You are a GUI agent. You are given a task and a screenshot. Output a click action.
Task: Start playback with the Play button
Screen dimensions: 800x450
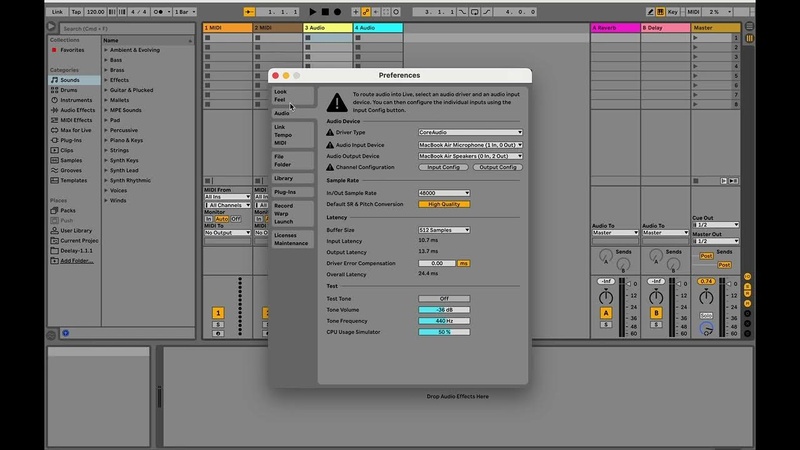pyautogui.click(x=312, y=11)
